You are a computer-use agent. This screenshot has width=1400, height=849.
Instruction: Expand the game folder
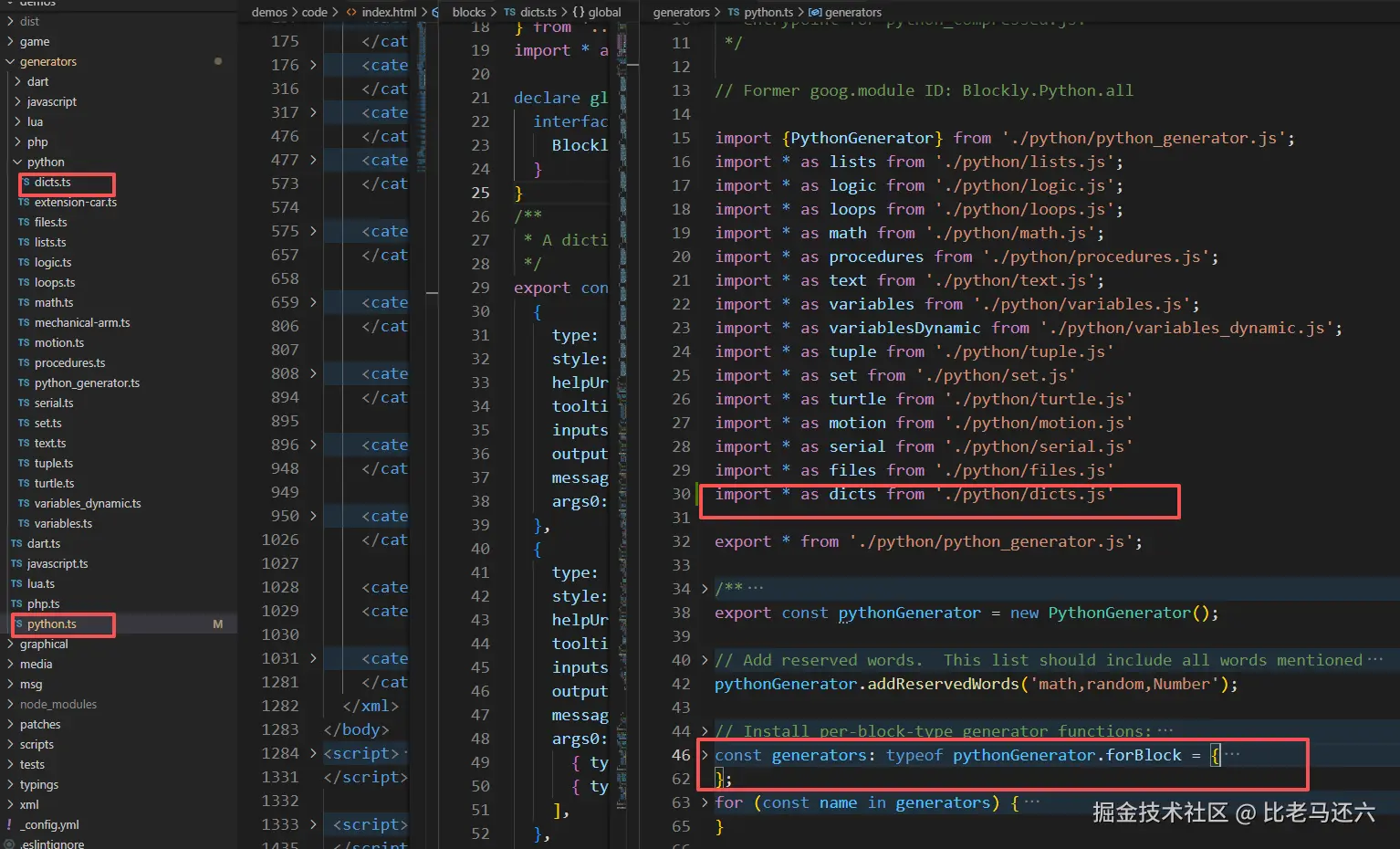10,42
